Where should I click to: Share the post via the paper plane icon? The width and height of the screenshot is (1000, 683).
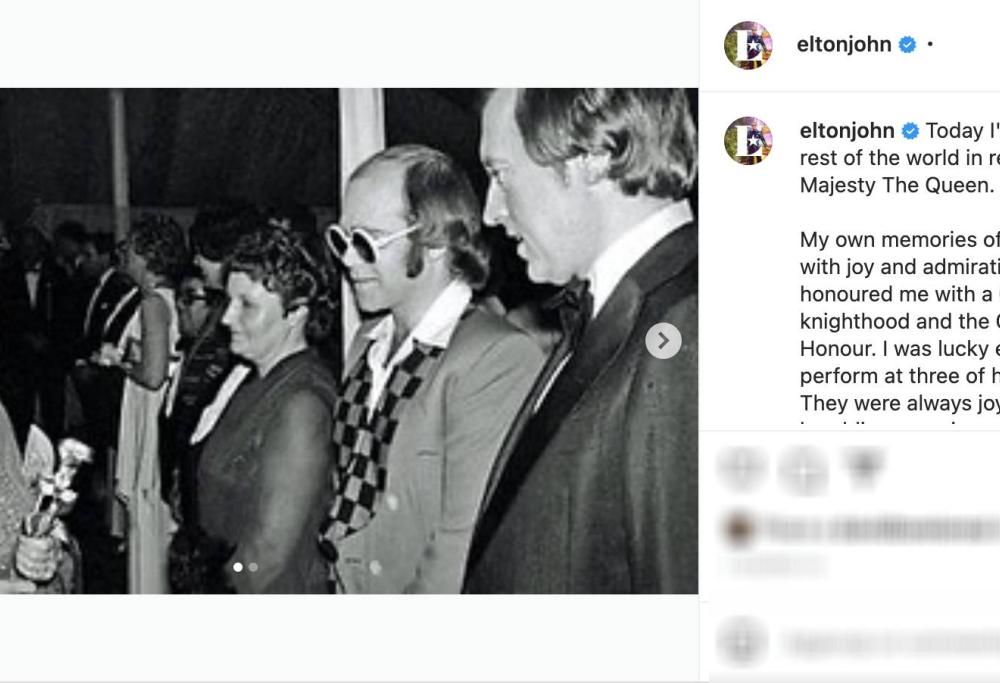click(862, 468)
